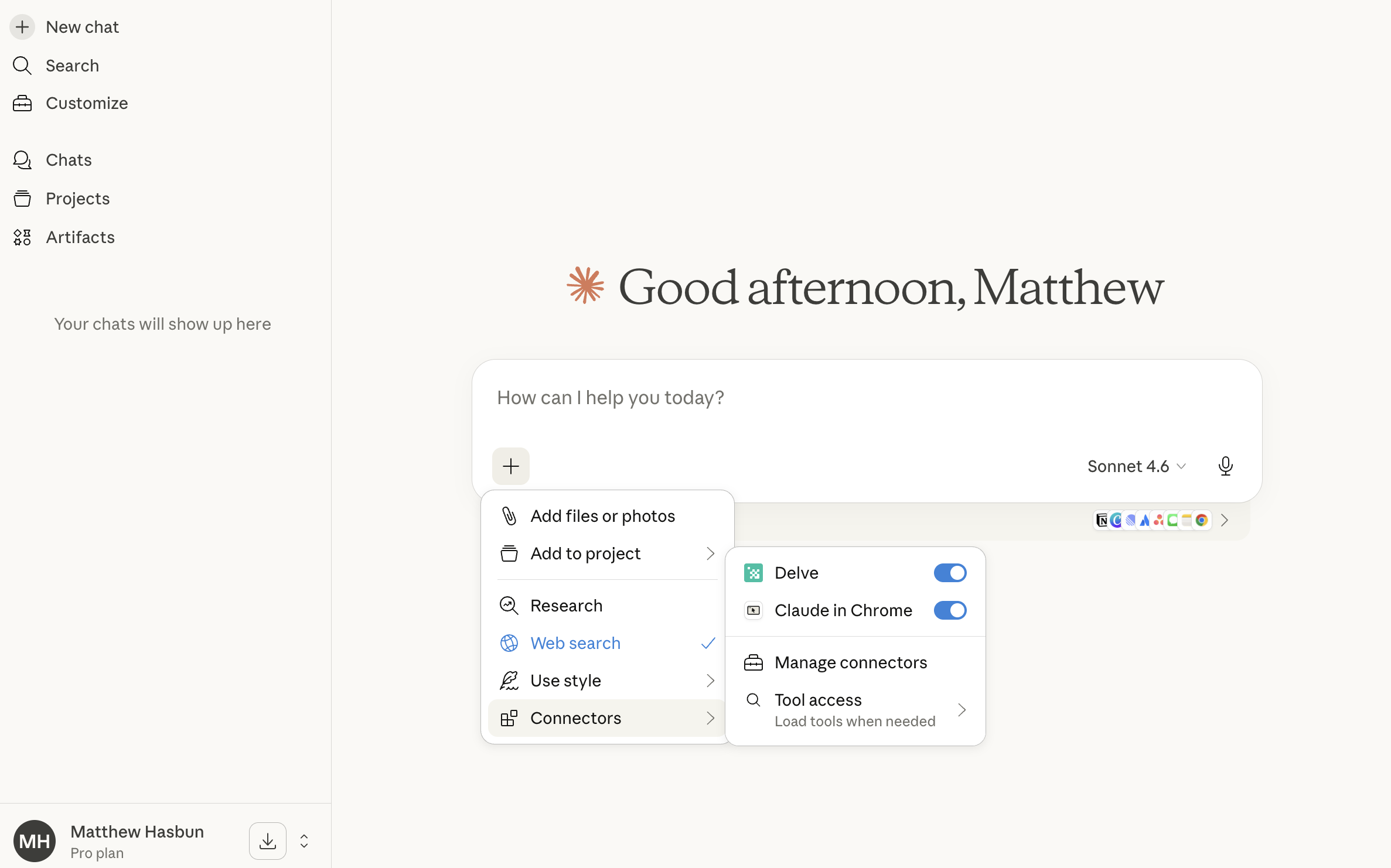Click the plus attachment button in composer
Viewport: 1391px width, 868px height.
510,466
